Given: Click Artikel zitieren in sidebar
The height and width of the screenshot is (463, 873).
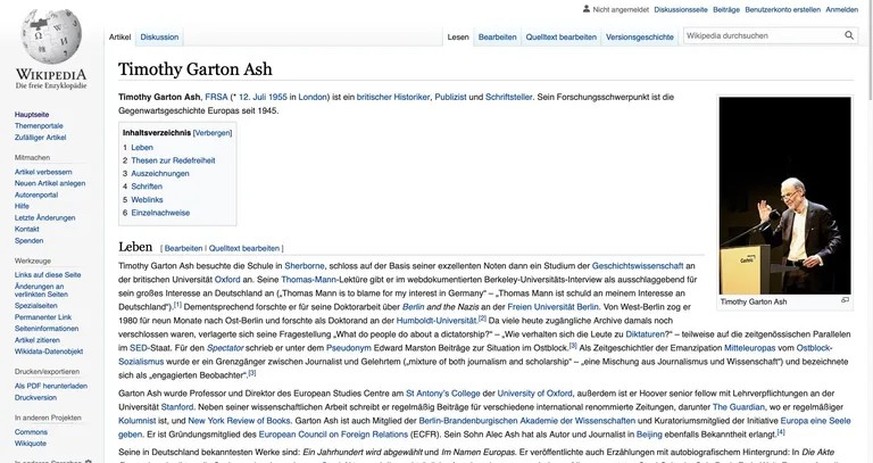Looking at the screenshot, I should point(37,340).
